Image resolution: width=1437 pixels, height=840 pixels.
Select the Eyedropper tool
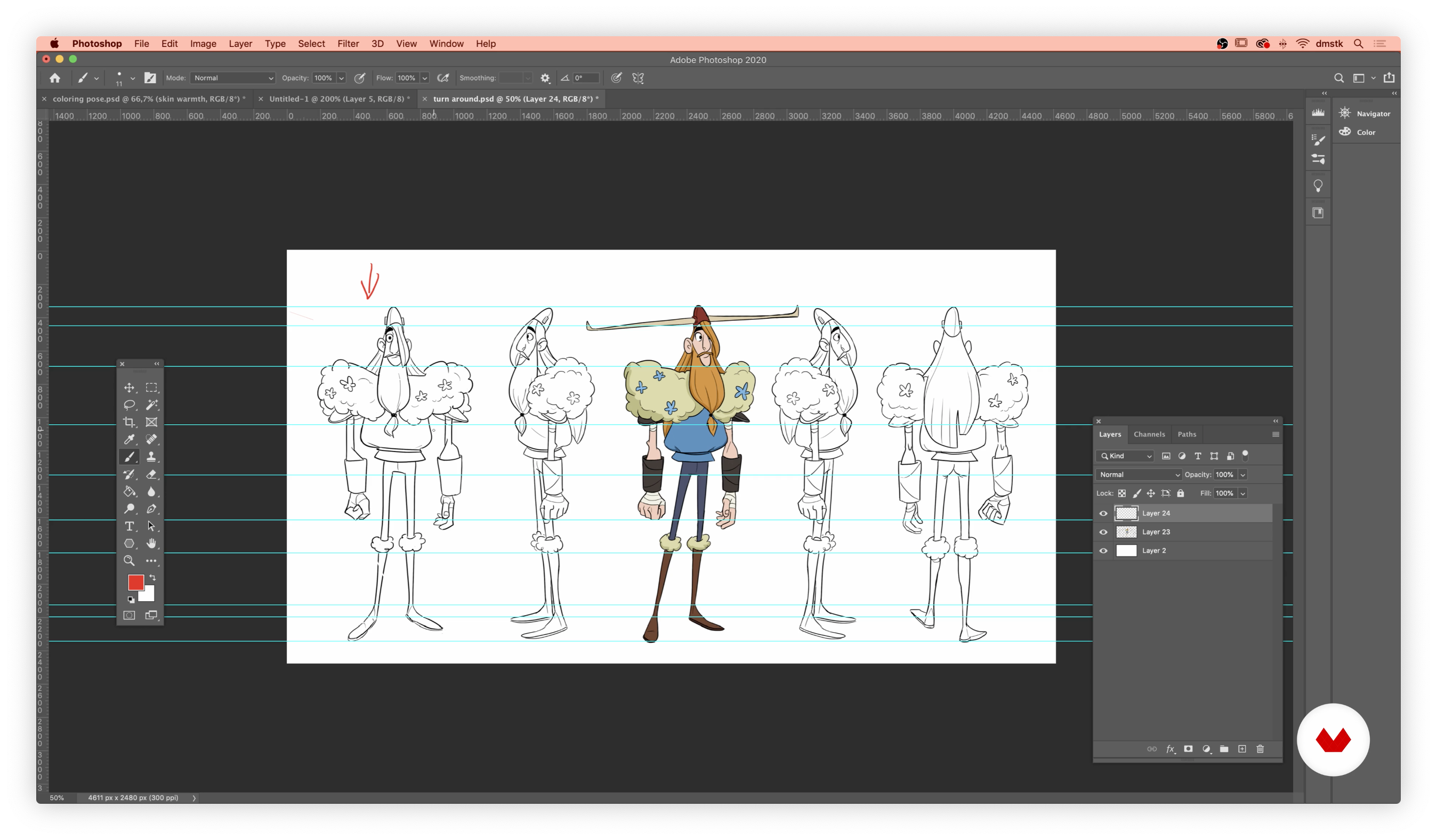point(130,439)
